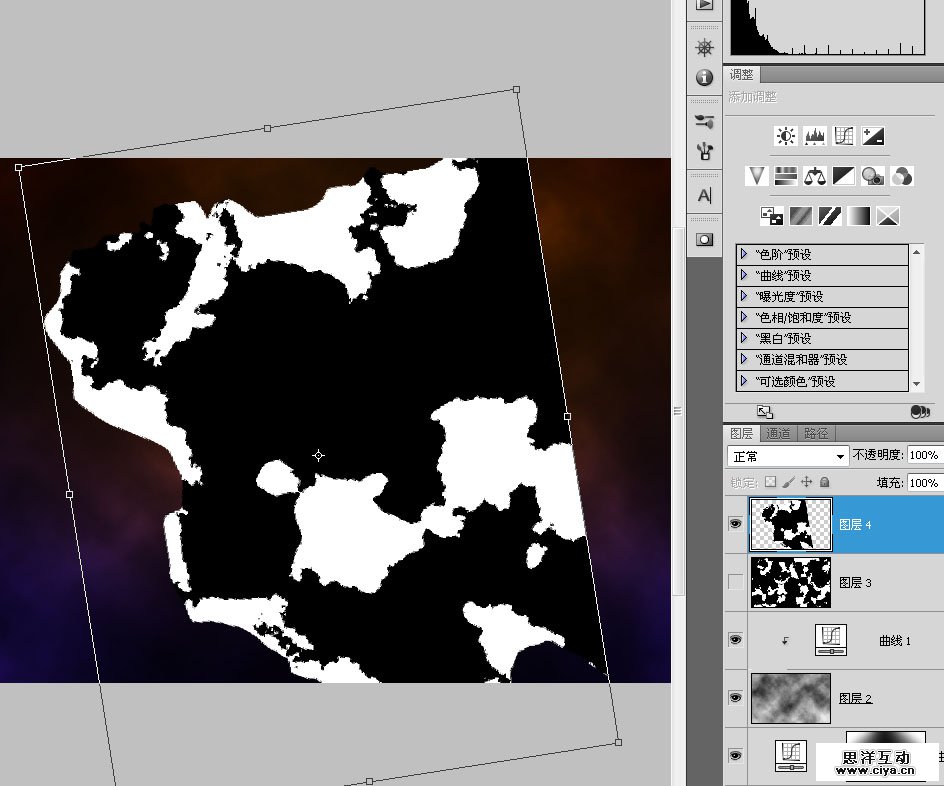Viewport: 944px width, 786px height.
Task: Add a Photo Filter adjustment
Action: (873, 176)
